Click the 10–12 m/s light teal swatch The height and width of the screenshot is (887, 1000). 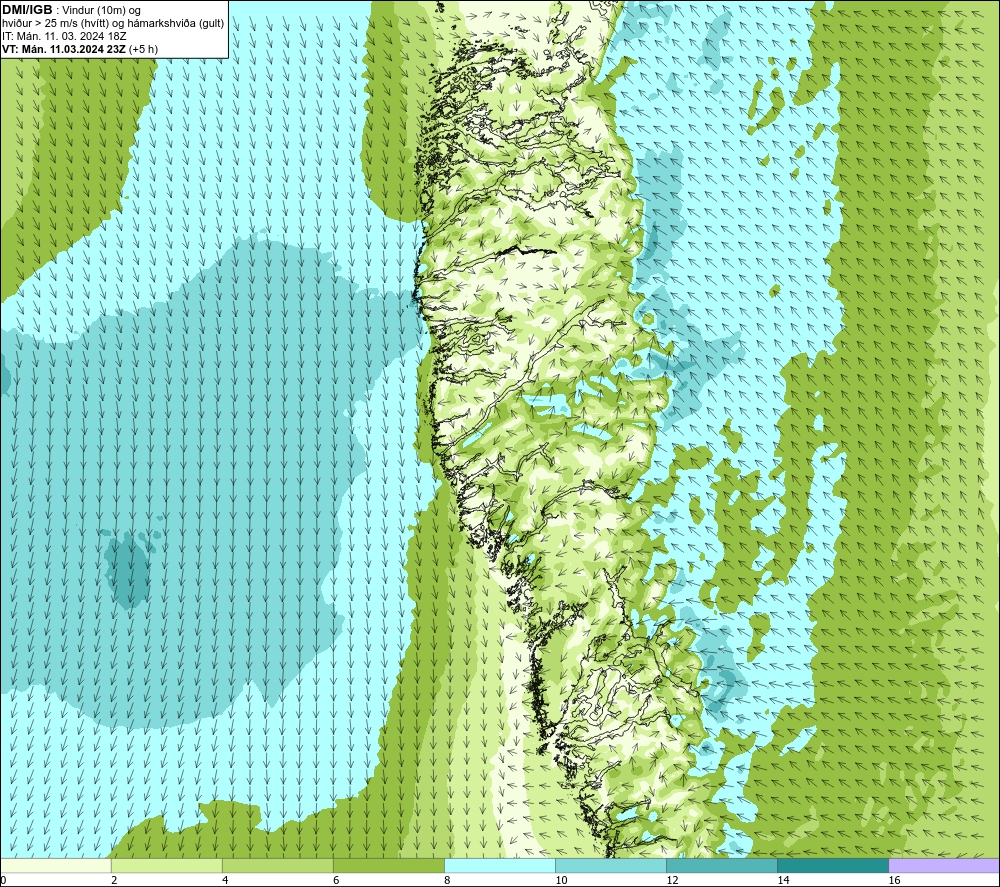[x=611, y=866]
